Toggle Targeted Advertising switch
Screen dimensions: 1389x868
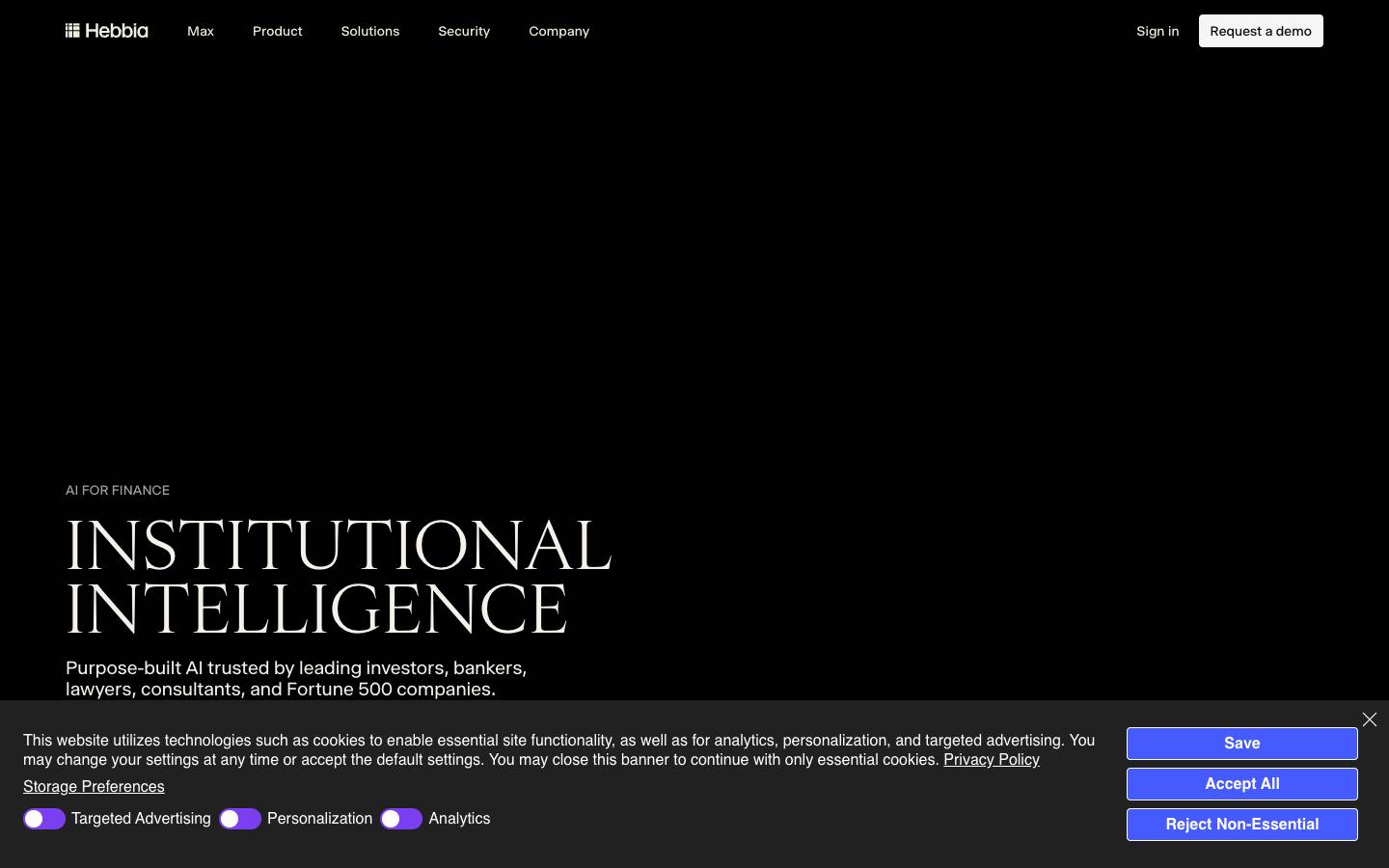point(44,819)
